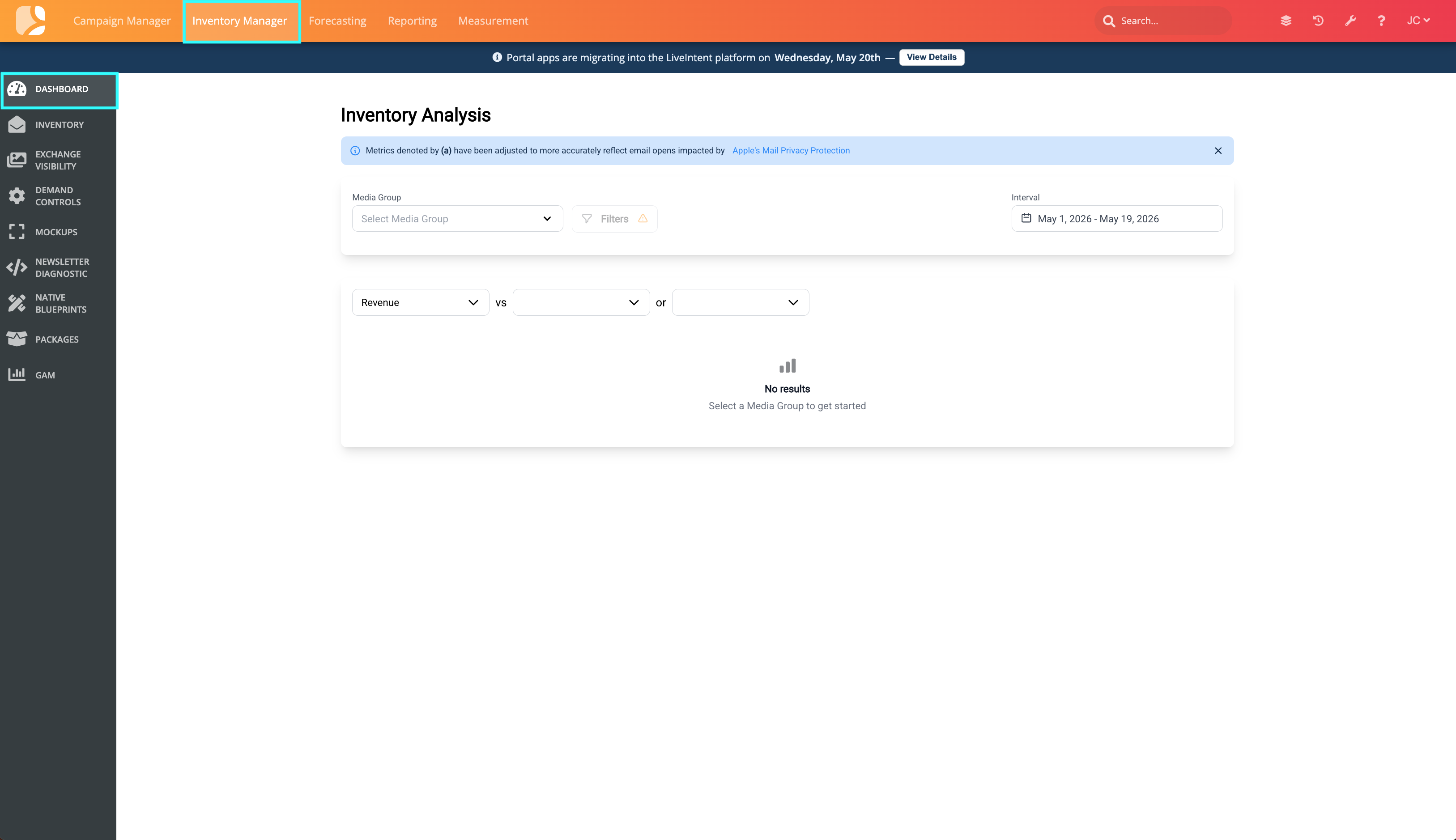1456x840 pixels.
Task: Go to the Forecasting tab
Action: 337,21
